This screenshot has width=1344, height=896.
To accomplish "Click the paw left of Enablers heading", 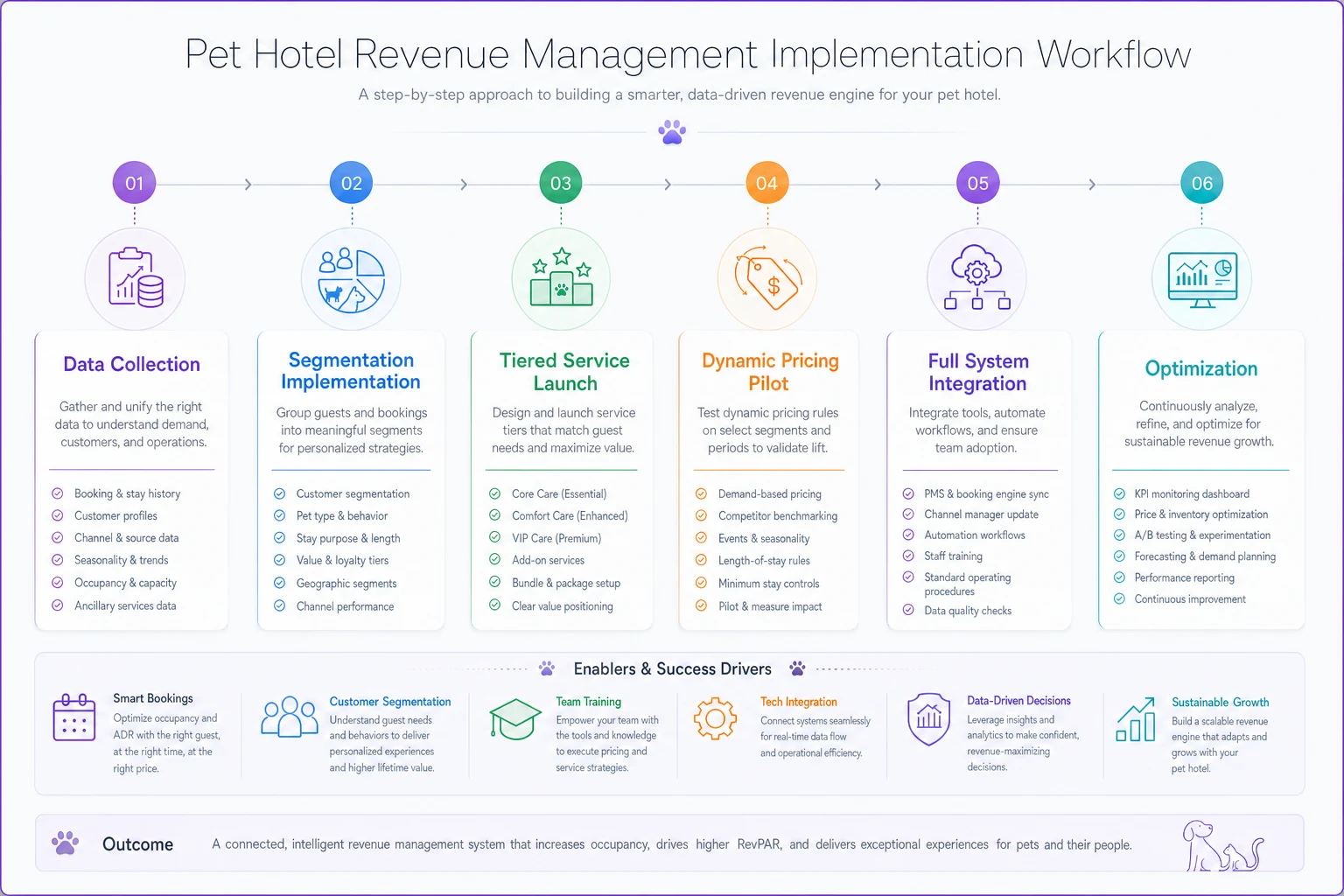I will (547, 668).
